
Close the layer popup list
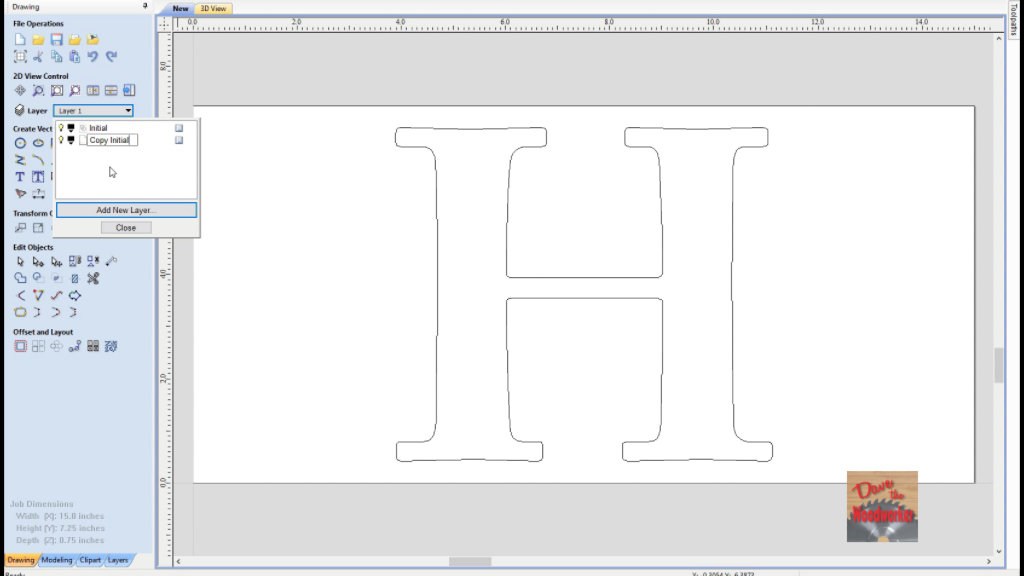(126, 228)
